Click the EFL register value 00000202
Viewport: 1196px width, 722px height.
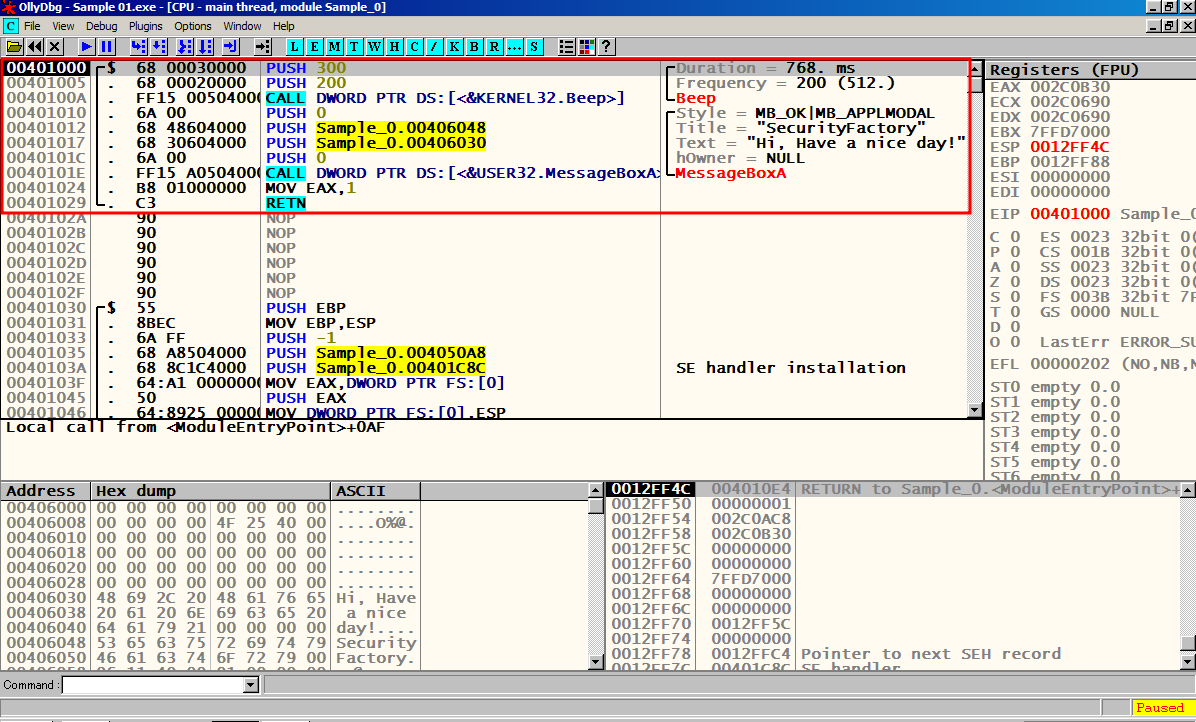(x=1070, y=364)
